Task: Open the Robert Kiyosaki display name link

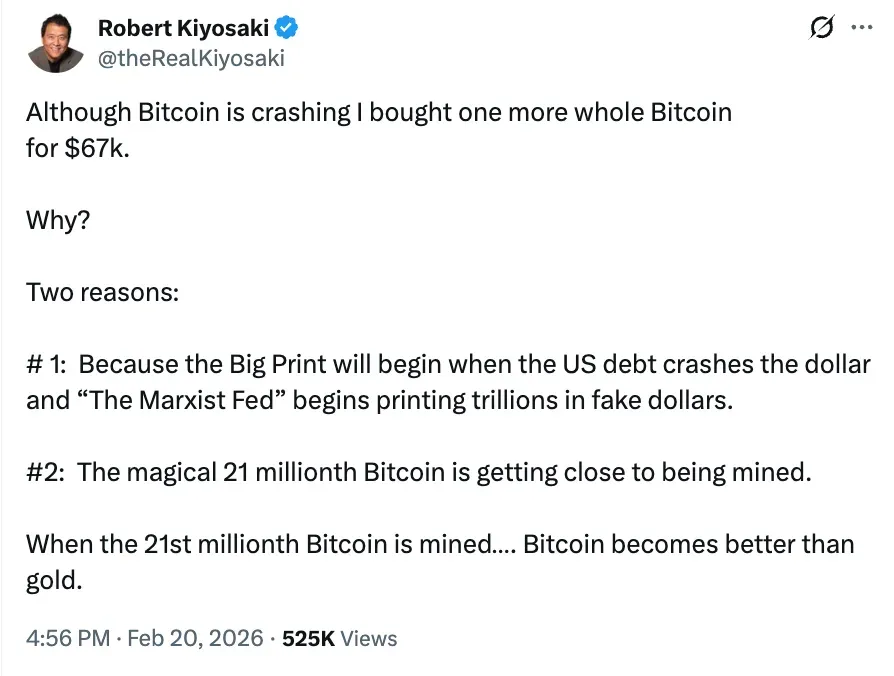Action: pyautogui.click(x=182, y=29)
